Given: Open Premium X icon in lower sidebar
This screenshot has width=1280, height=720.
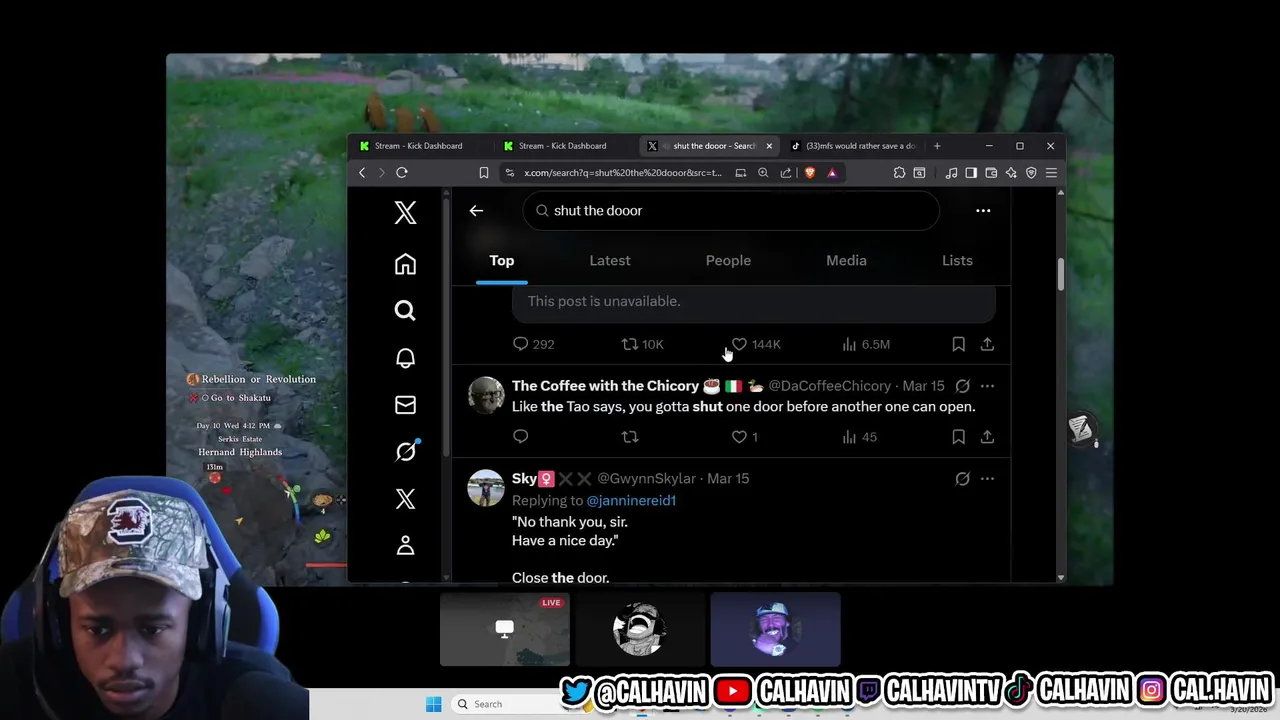Looking at the screenshot, I should pyautogui.click(x=405, y=499).
